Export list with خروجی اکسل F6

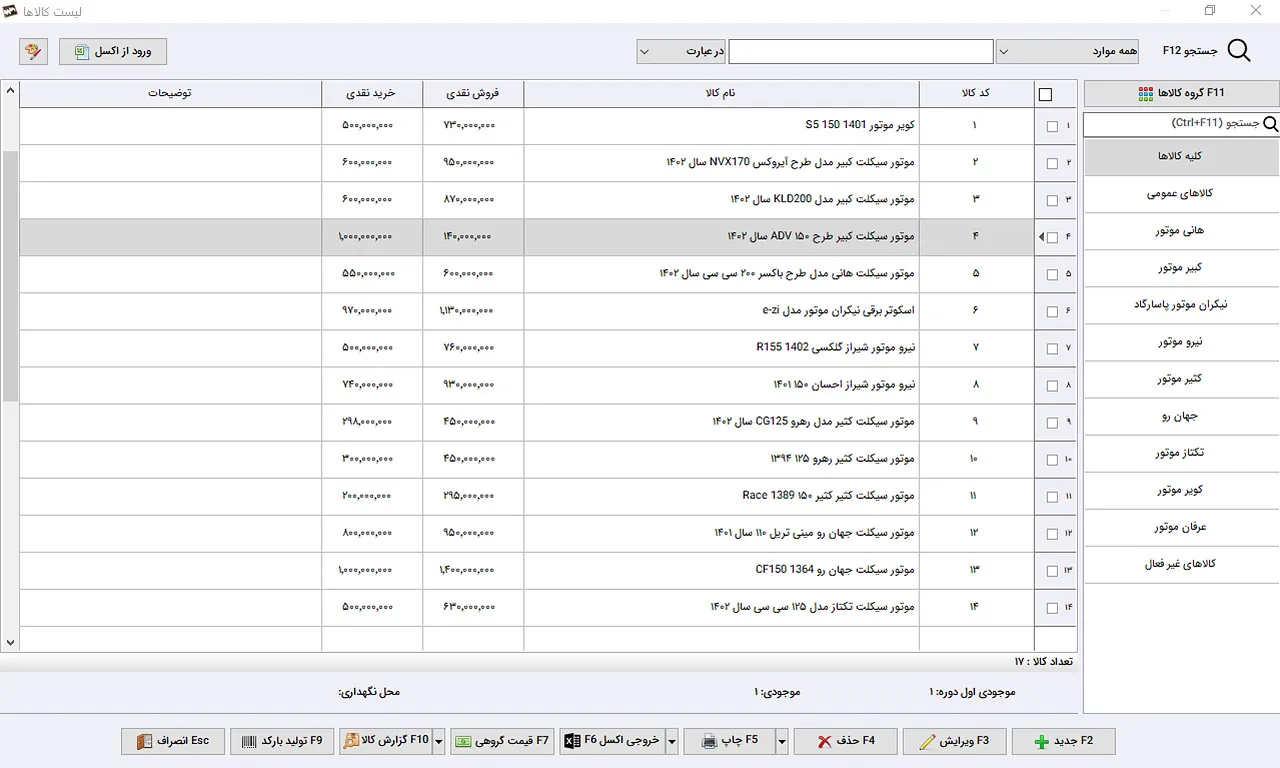click(x=612, y=741)
